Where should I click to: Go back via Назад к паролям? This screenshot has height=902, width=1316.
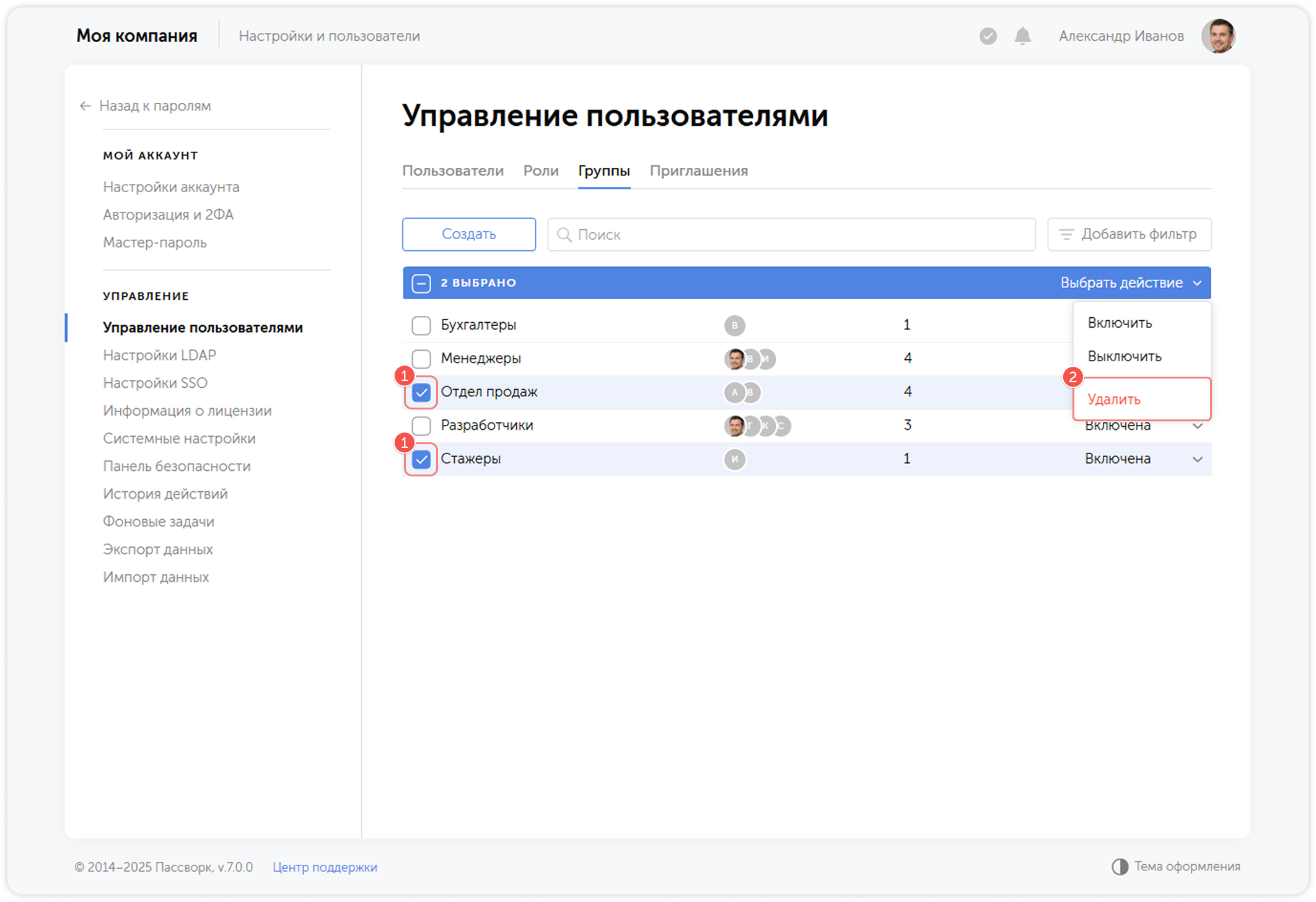(x=146, y=106)
